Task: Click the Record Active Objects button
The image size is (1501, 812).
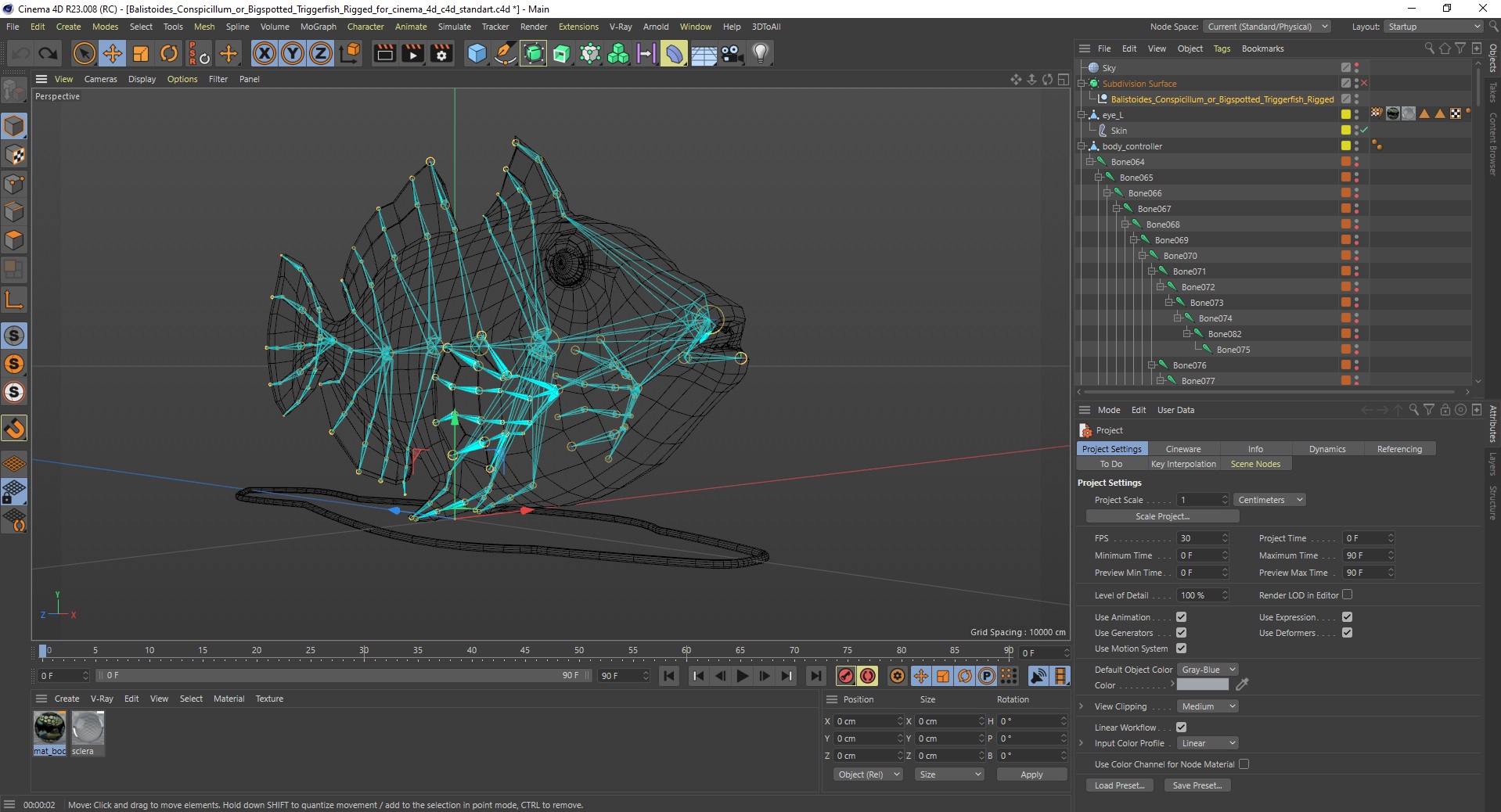Action: point(845,676)
